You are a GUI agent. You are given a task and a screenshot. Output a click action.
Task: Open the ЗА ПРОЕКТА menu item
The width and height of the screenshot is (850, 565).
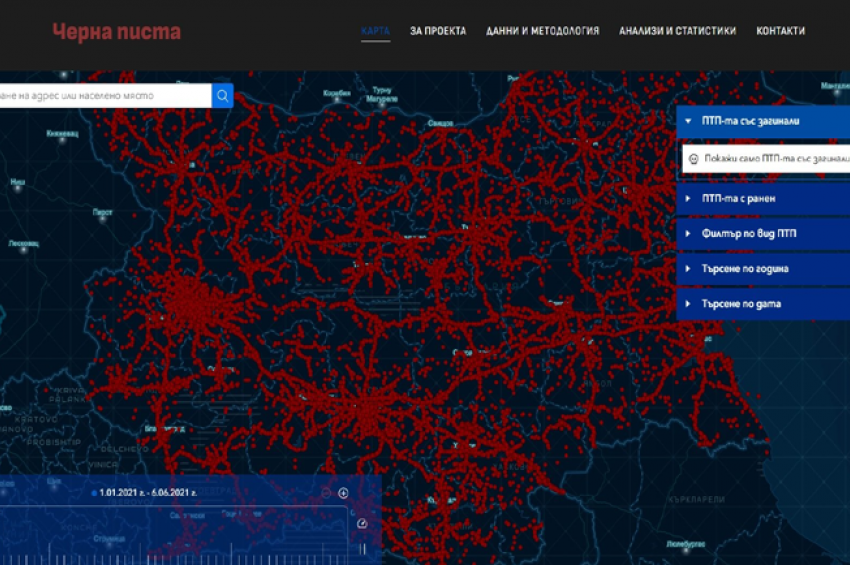pyautogui.click(x=437, y=31)
